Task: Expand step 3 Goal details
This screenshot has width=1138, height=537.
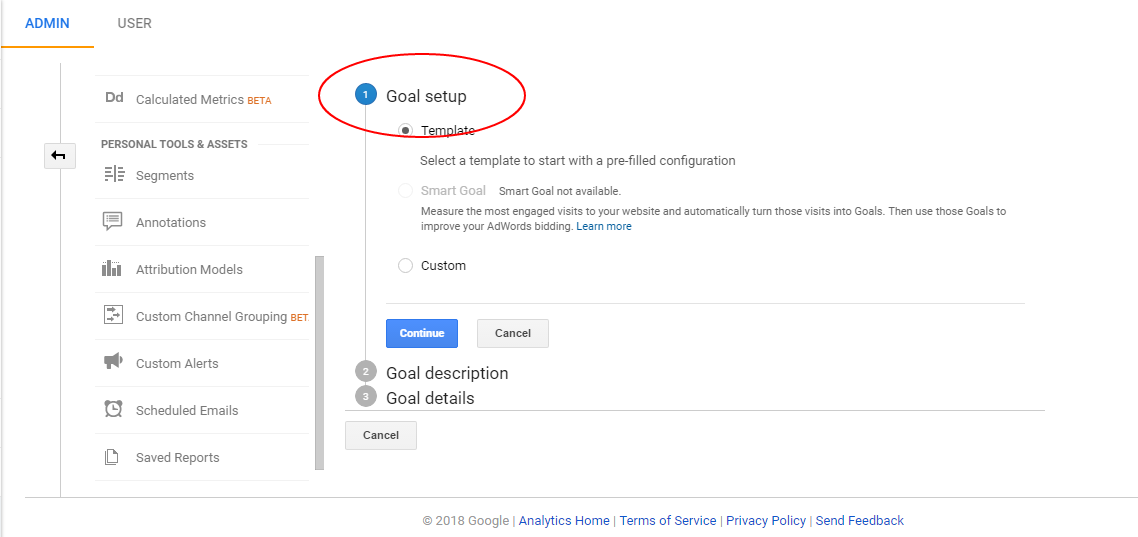Action: [x=430, y=398]
